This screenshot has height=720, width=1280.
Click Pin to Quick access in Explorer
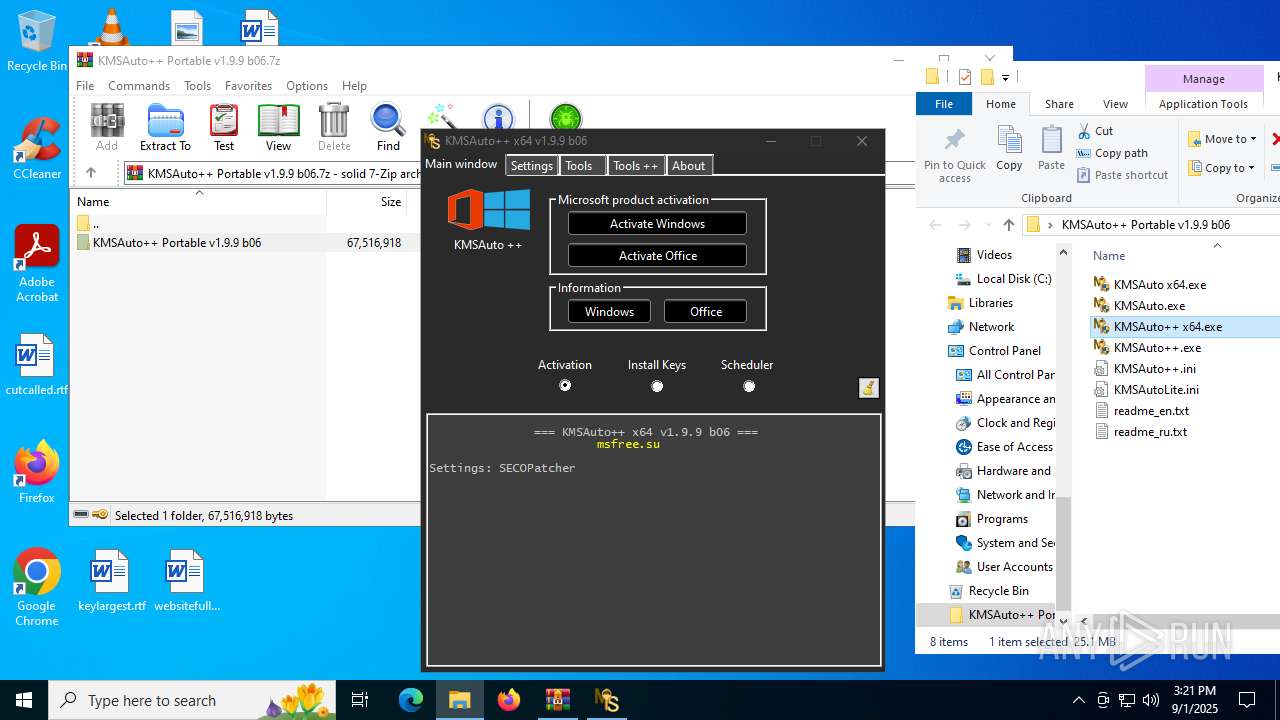tap(955, 155)
